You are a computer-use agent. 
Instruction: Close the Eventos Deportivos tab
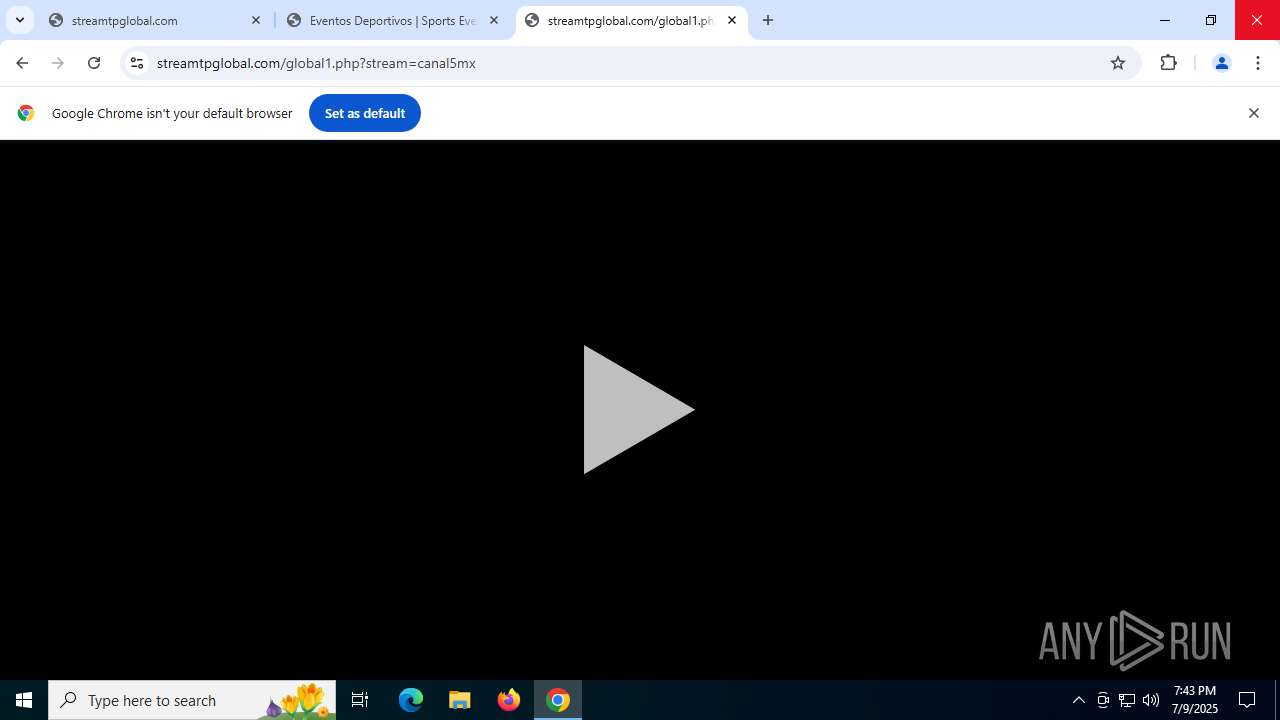(x=494, y=20)
